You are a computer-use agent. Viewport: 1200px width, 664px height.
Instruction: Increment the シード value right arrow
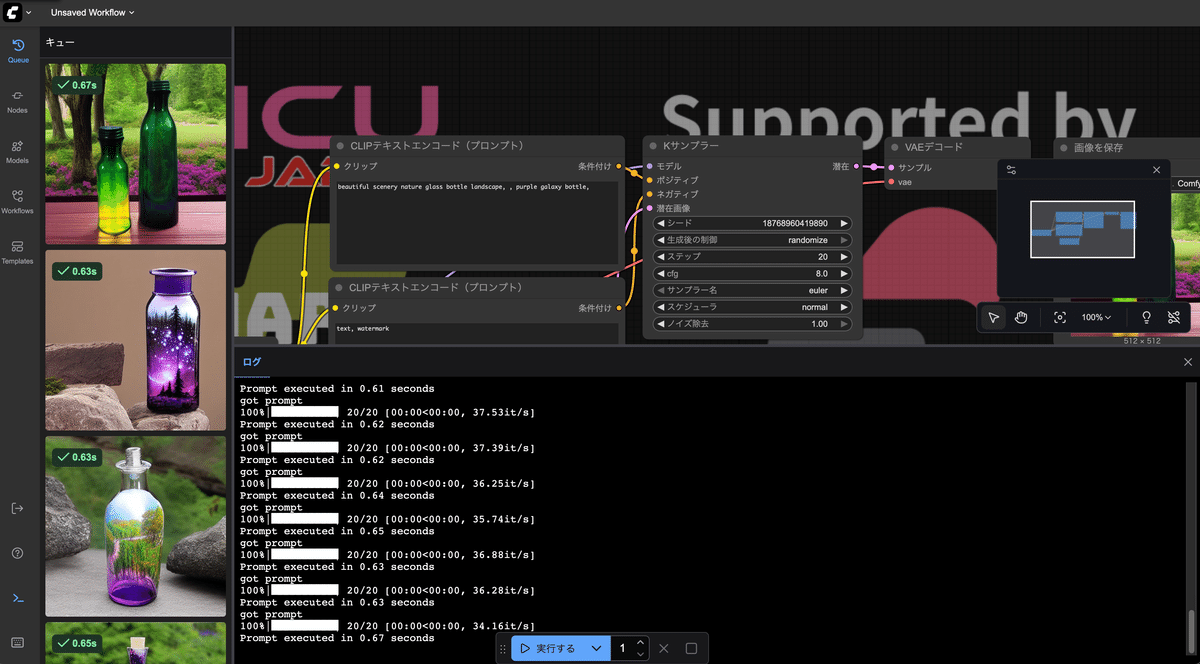pos(844,224)
